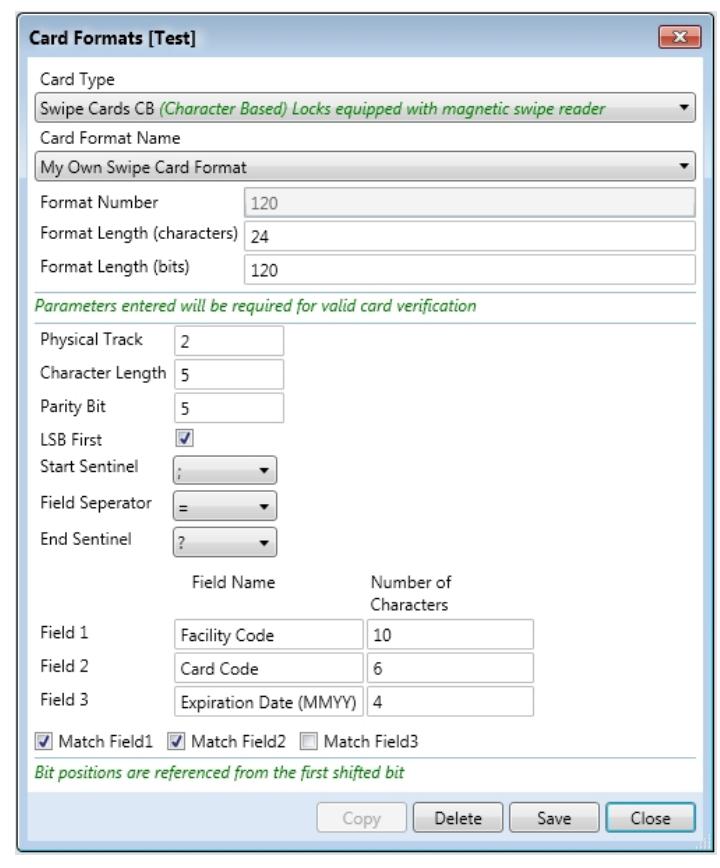Open the Card Type dropdown
Viewport: 720px width, 868px height.
click(365, 108)
